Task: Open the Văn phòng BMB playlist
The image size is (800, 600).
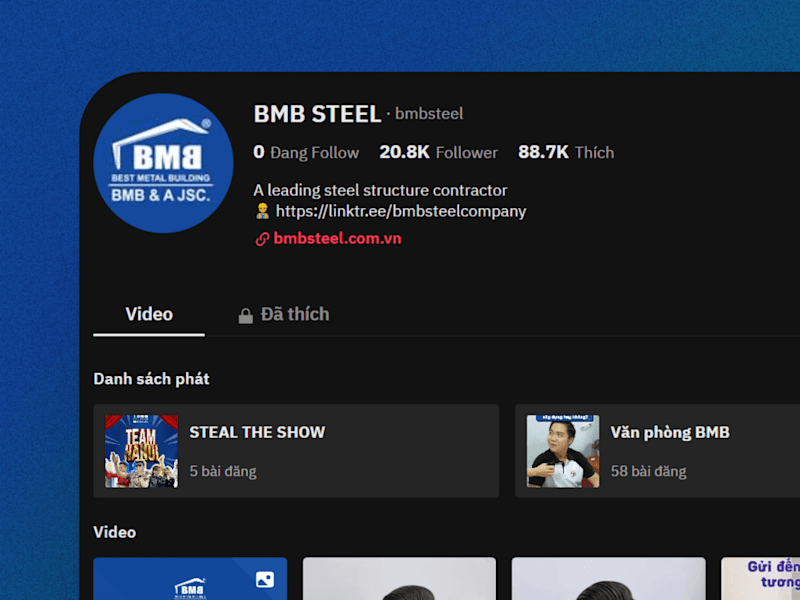Action: click(x=657, y=451)
